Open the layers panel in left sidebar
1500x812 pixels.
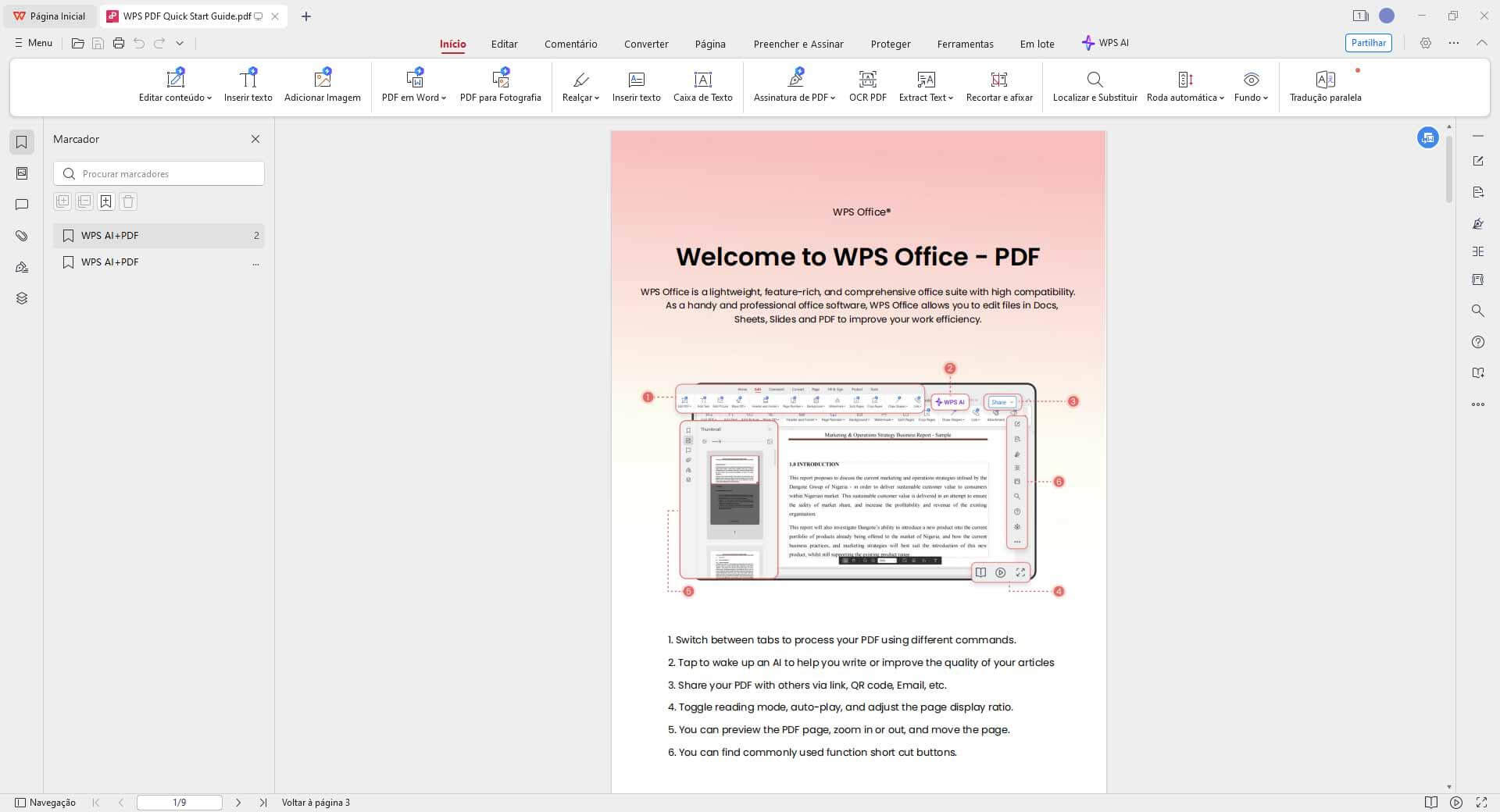tap(22, 297)
